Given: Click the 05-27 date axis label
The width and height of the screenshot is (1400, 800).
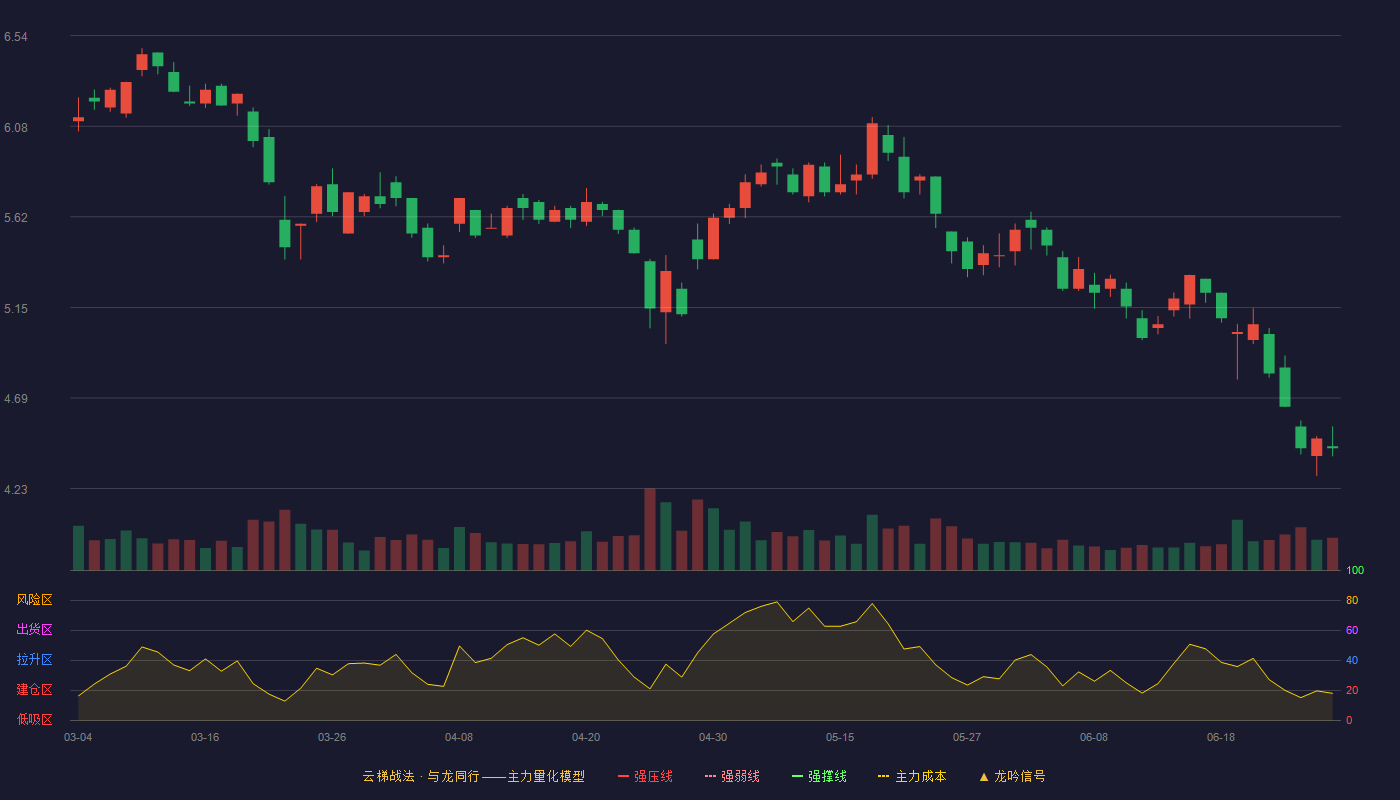Looking at the screenshot, I should [x=967, y=737].
